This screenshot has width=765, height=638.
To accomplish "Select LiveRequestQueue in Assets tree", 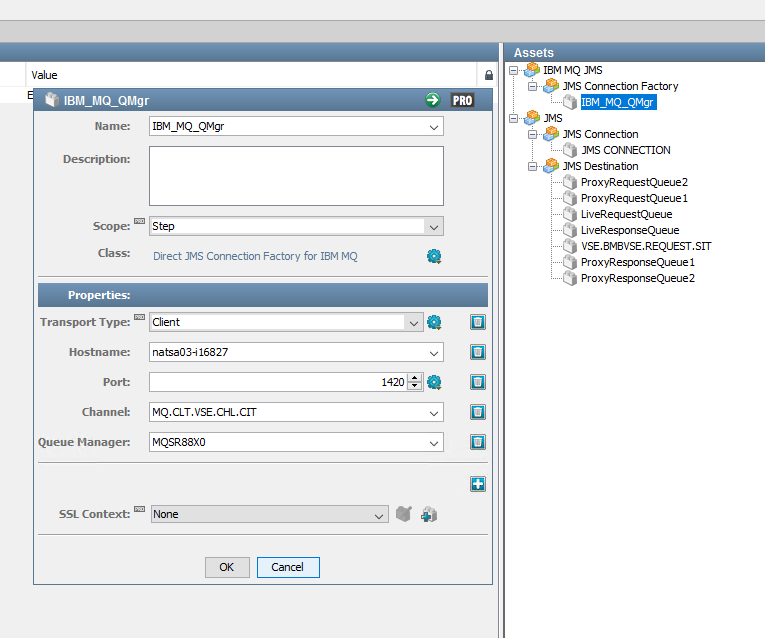I will (x=626, y=215).
